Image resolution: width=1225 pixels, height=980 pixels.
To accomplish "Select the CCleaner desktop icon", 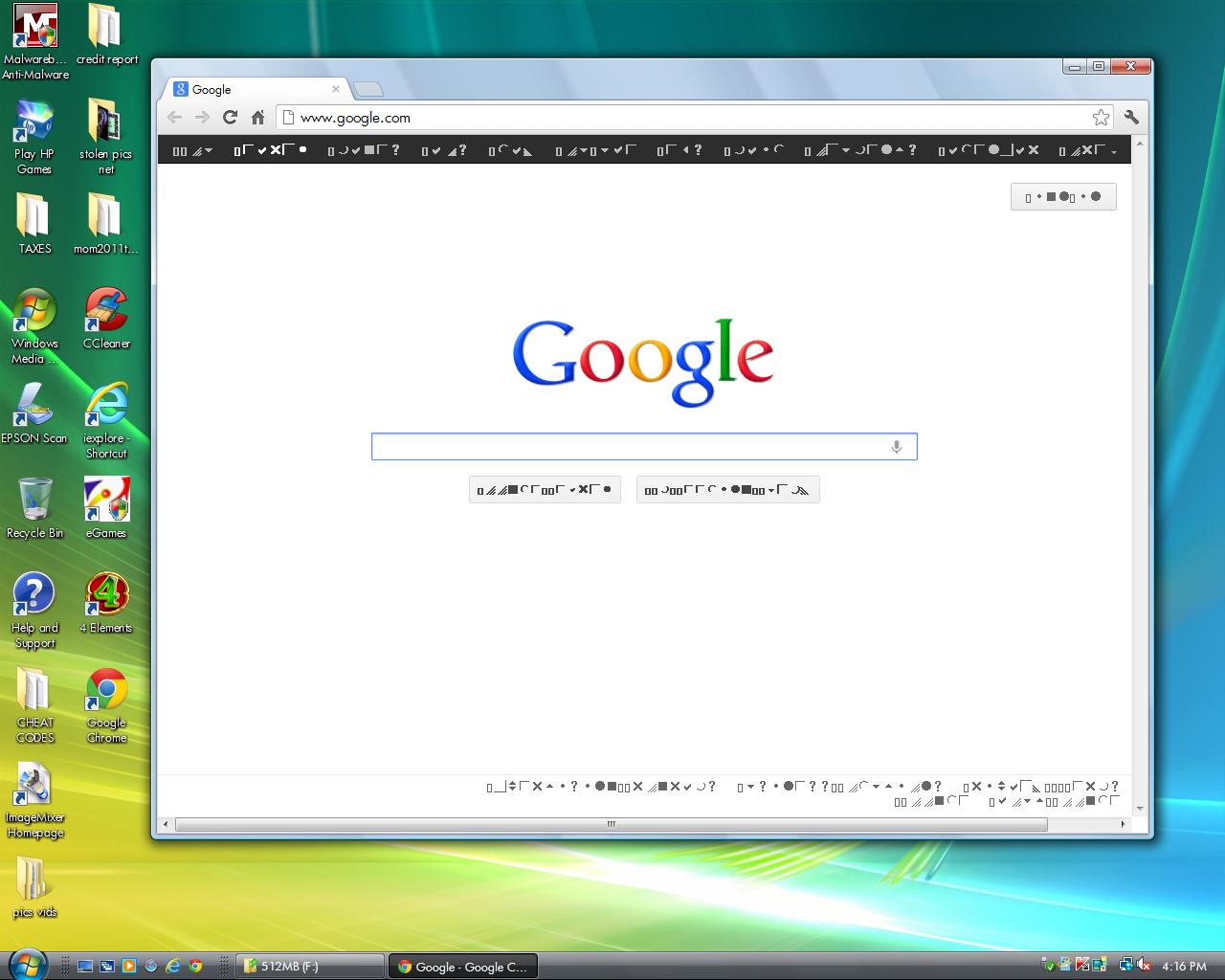I will [106, 320].
